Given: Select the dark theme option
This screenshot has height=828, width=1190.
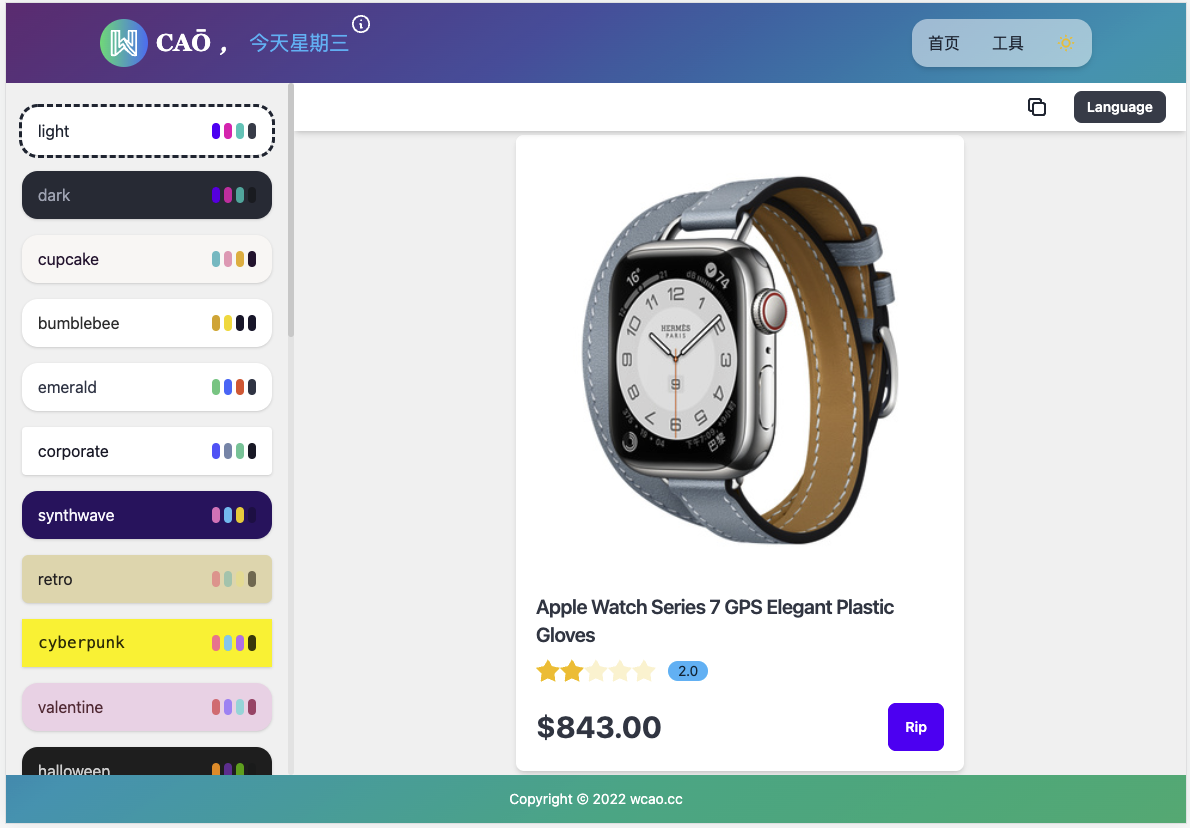Looking at the screenshot, I should tap(146, 195).
